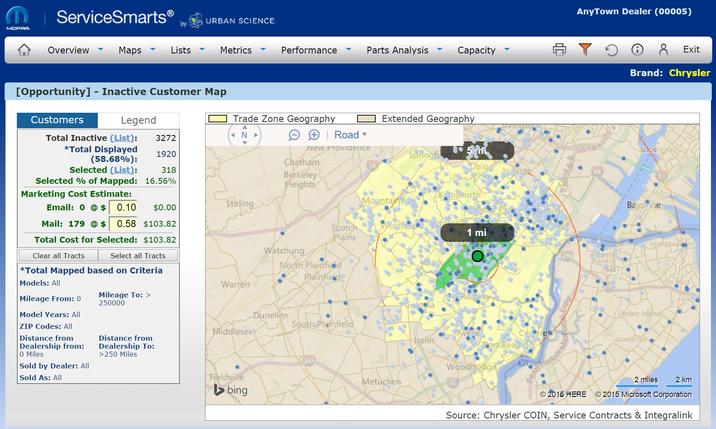716x429 pixels.
Task: Expand the Lists menu arrow
Action: tap(202, 49)
